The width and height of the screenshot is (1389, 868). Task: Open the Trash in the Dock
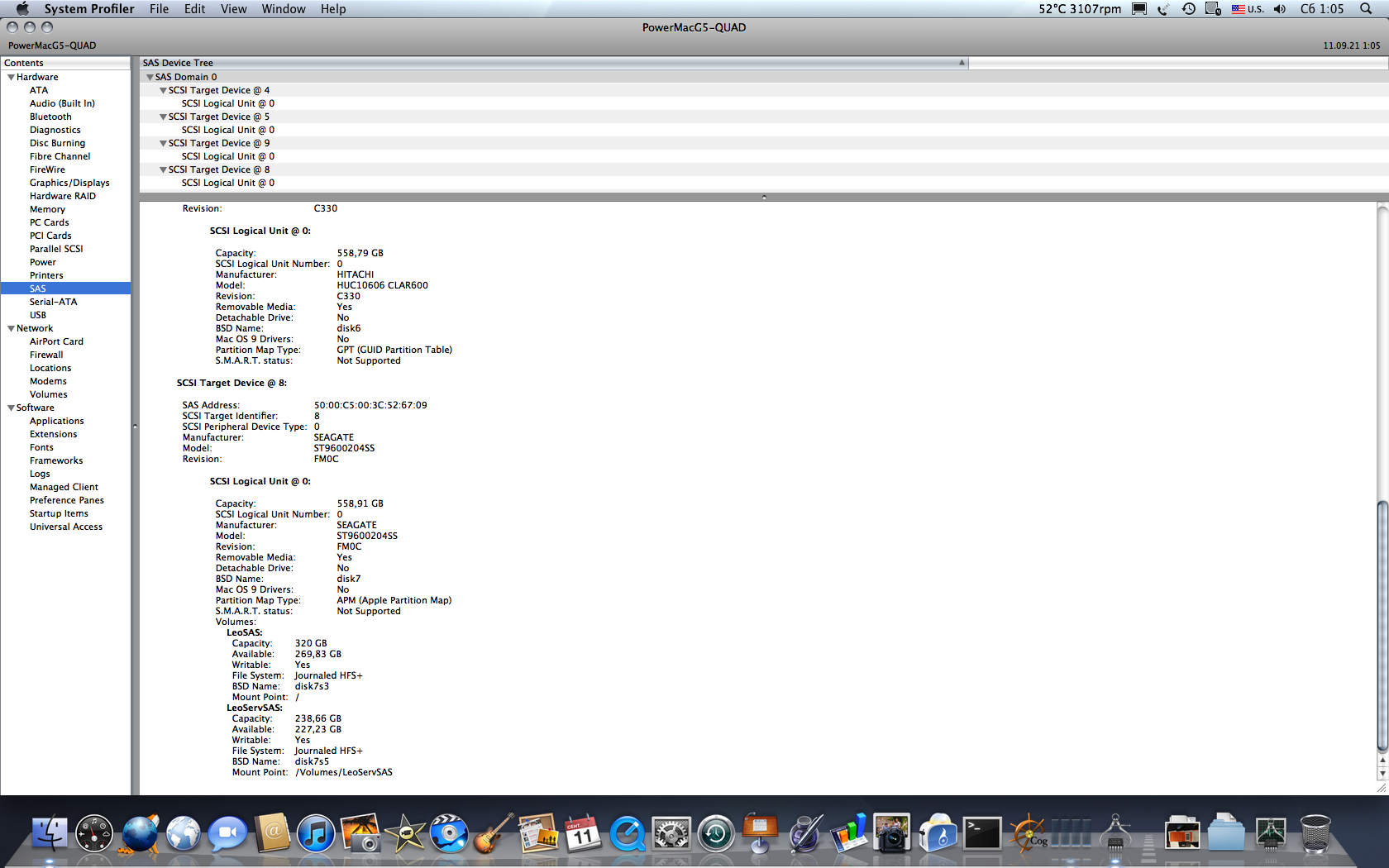point(1315,833)
